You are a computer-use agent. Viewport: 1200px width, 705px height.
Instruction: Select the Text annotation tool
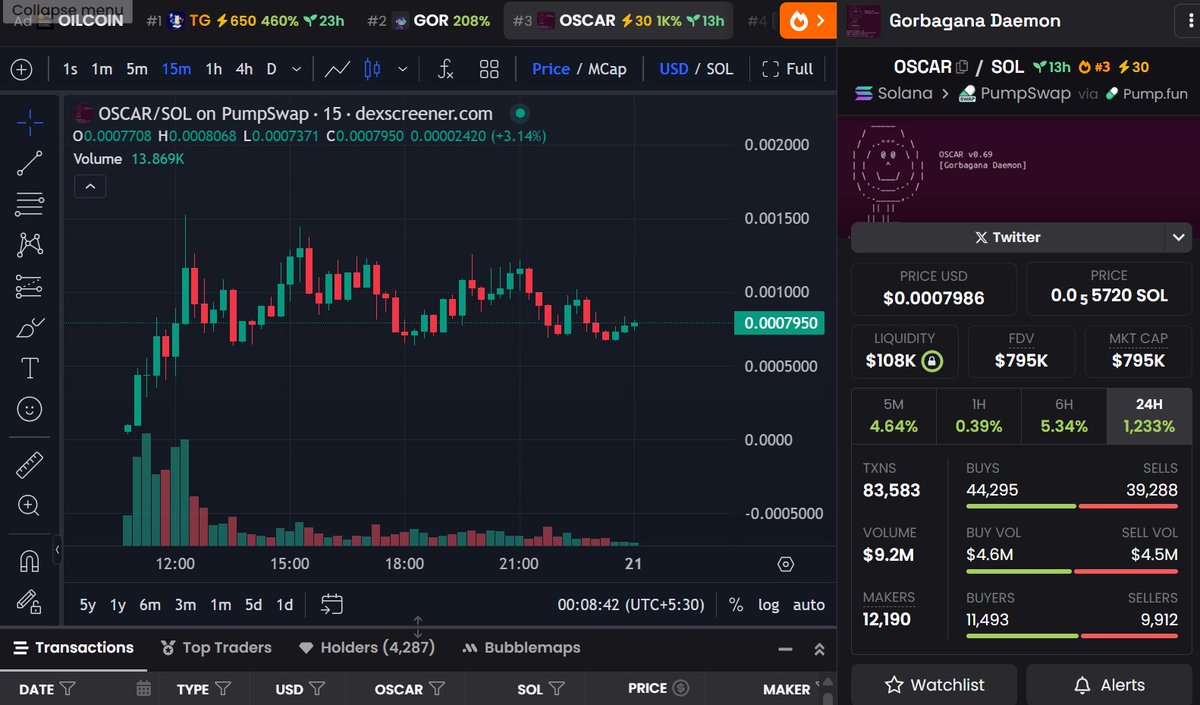point(30,368)
